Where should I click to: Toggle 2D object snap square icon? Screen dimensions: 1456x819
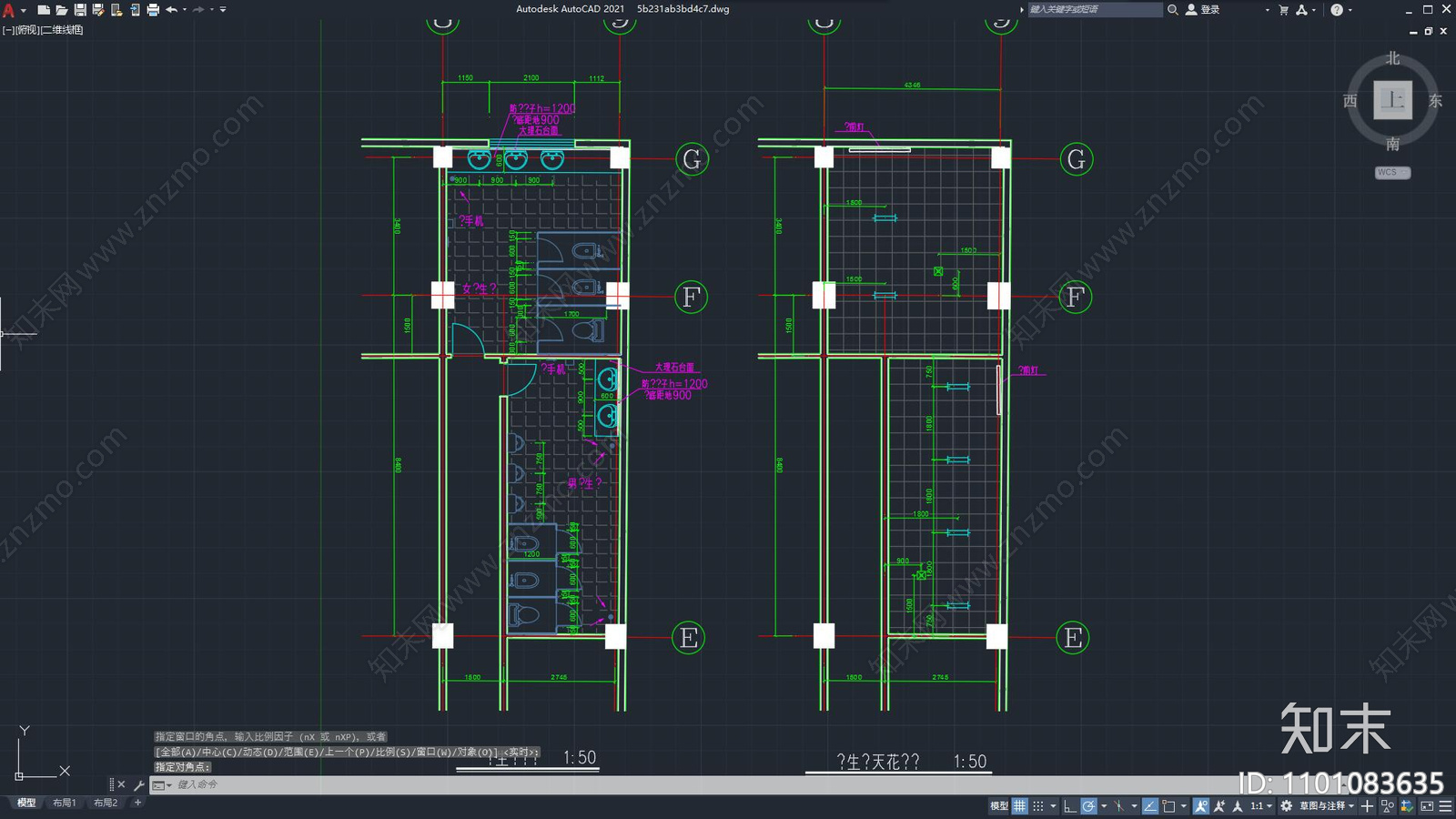click(1168, 806)
